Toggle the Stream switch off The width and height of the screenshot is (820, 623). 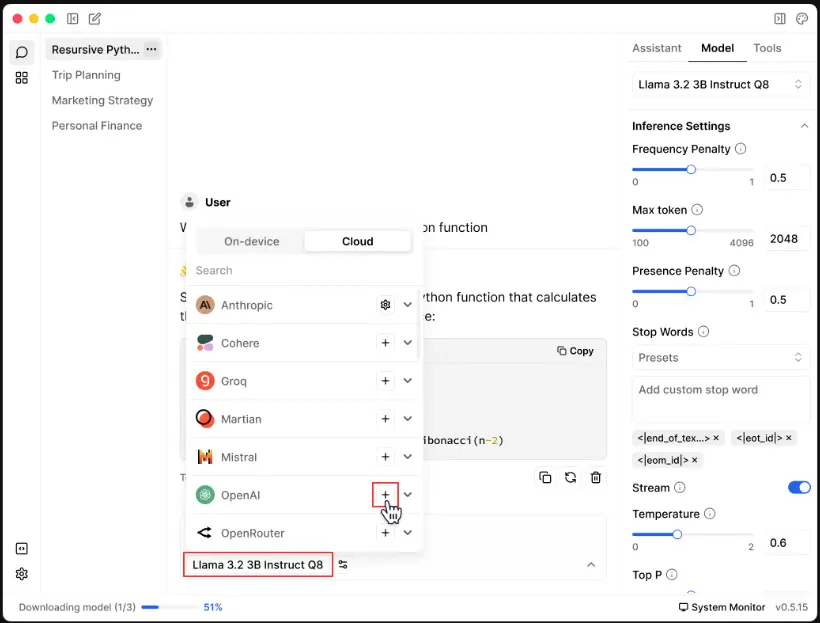click(x=799, y=488)
